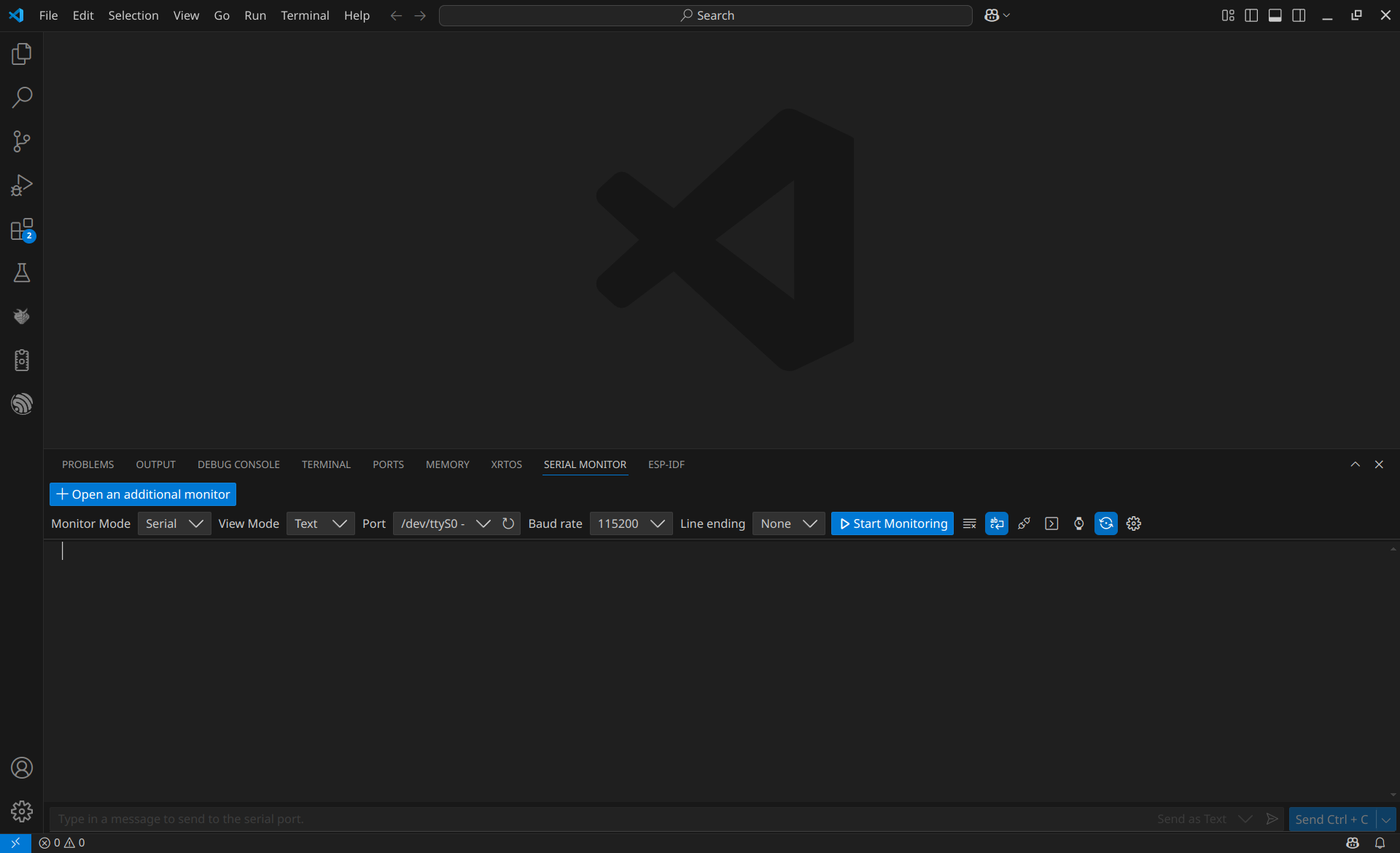
Task: Open the Help menu
Action: [x=357, y=15]
